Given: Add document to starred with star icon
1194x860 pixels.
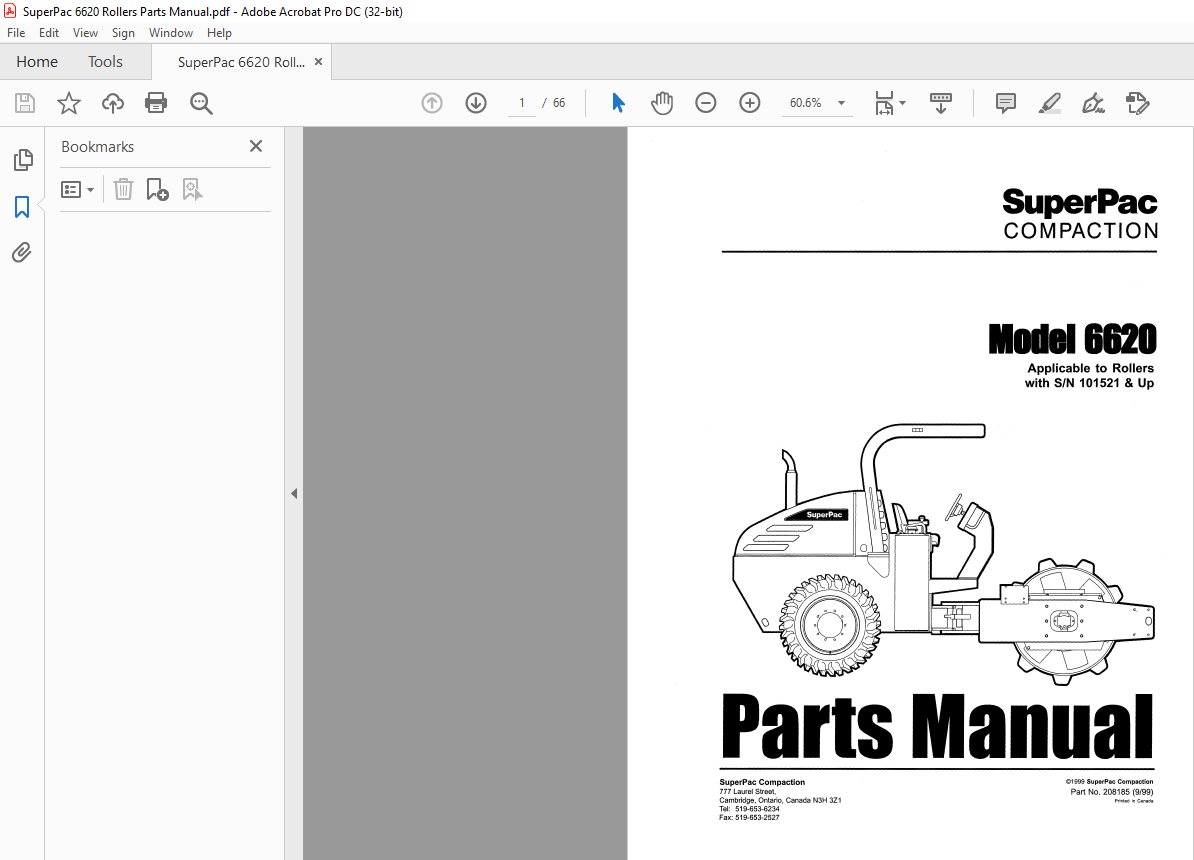Looking at the screenshot, I should pyautogui.click(x=69, y=103).
